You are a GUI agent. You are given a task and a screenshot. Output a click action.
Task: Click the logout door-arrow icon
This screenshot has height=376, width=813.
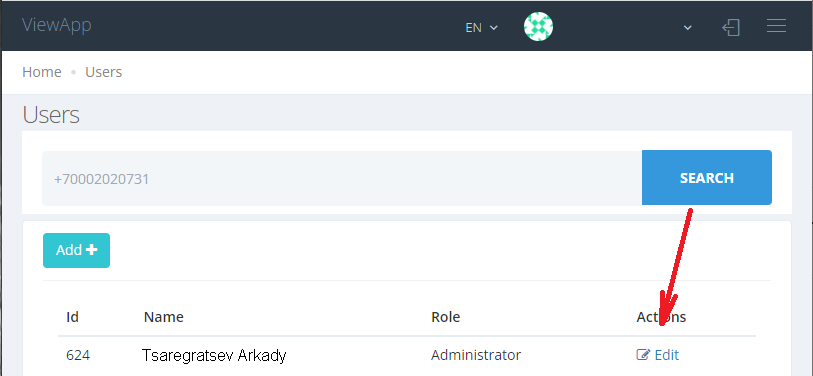pos(731,27)
